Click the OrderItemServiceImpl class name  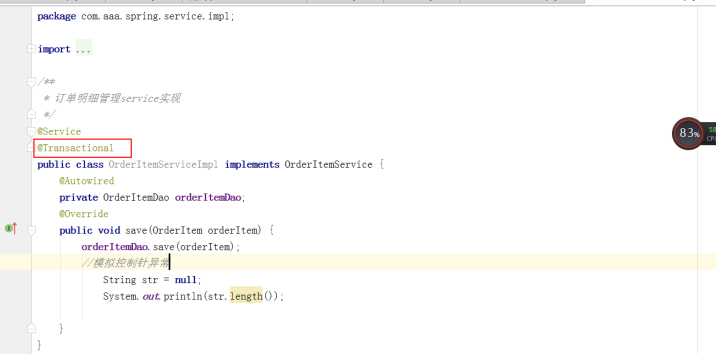(x=163, y=164)
